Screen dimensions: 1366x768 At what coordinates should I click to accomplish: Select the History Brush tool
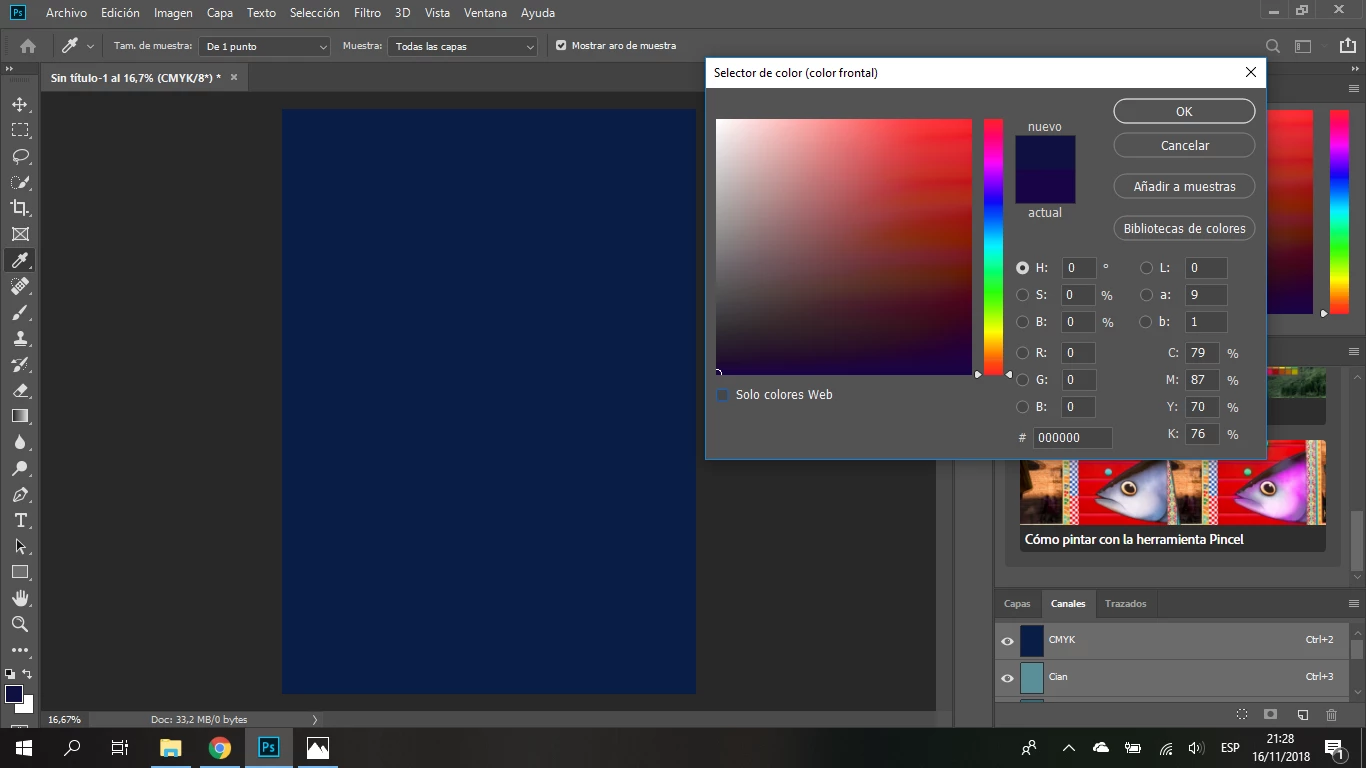[x=20, y=364]
